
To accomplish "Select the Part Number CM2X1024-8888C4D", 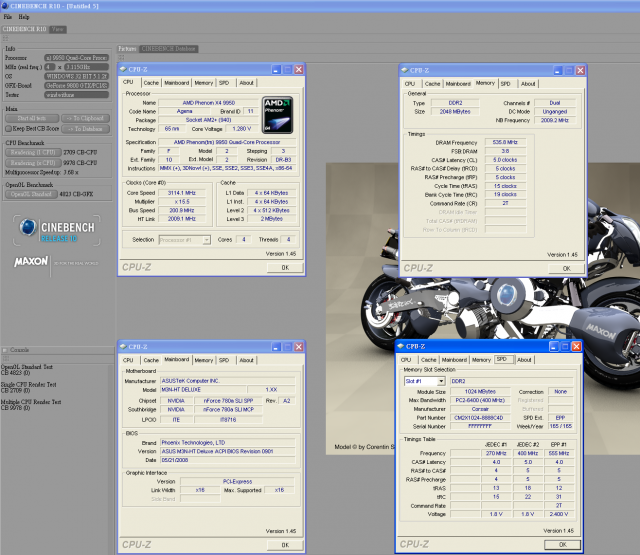I will (480, 418).
